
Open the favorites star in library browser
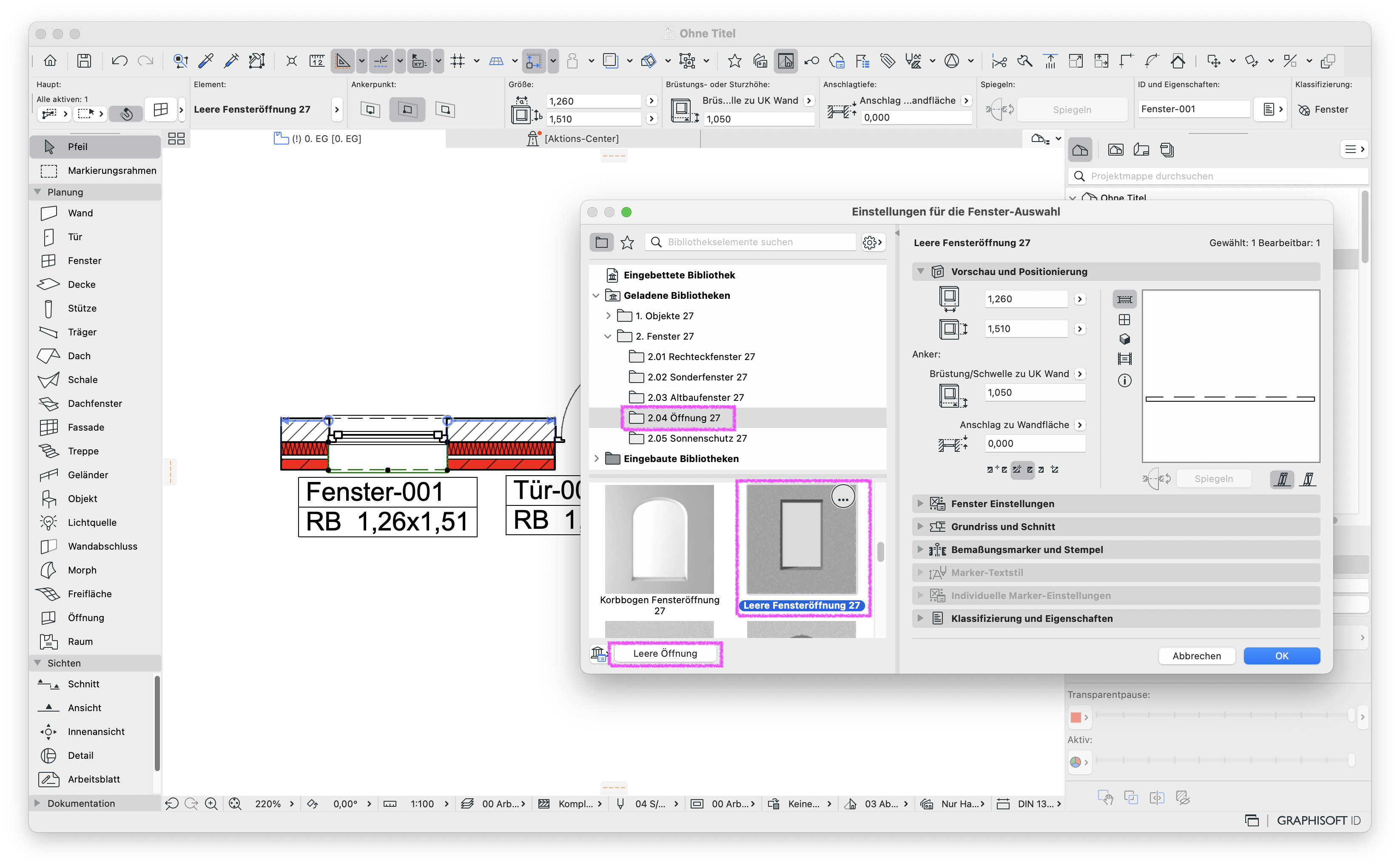point(627,242)
